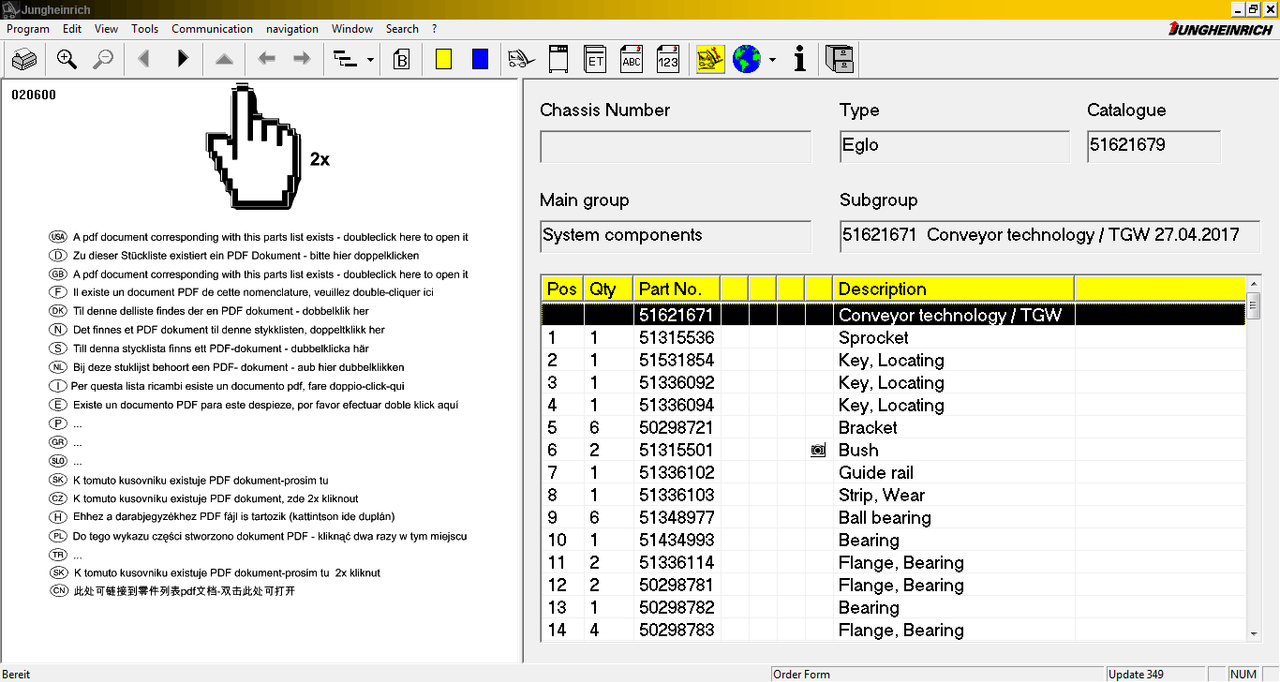The width and height of the screenshot is (1280, 682).
Task: Click the tree structure icon
Action: pos(345,60)
